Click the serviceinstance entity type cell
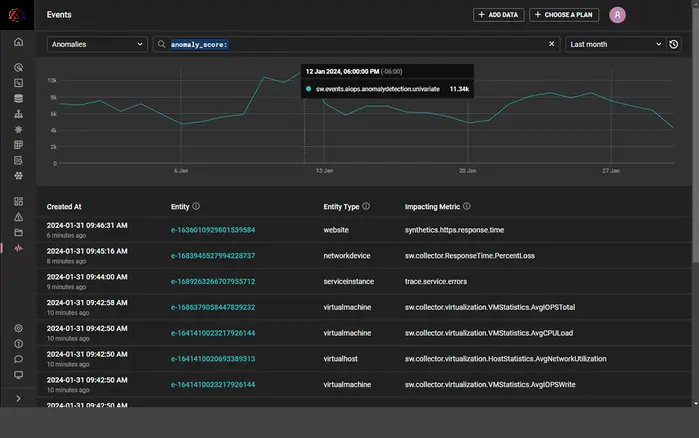 pyautogui.click(x=349, y=282)
